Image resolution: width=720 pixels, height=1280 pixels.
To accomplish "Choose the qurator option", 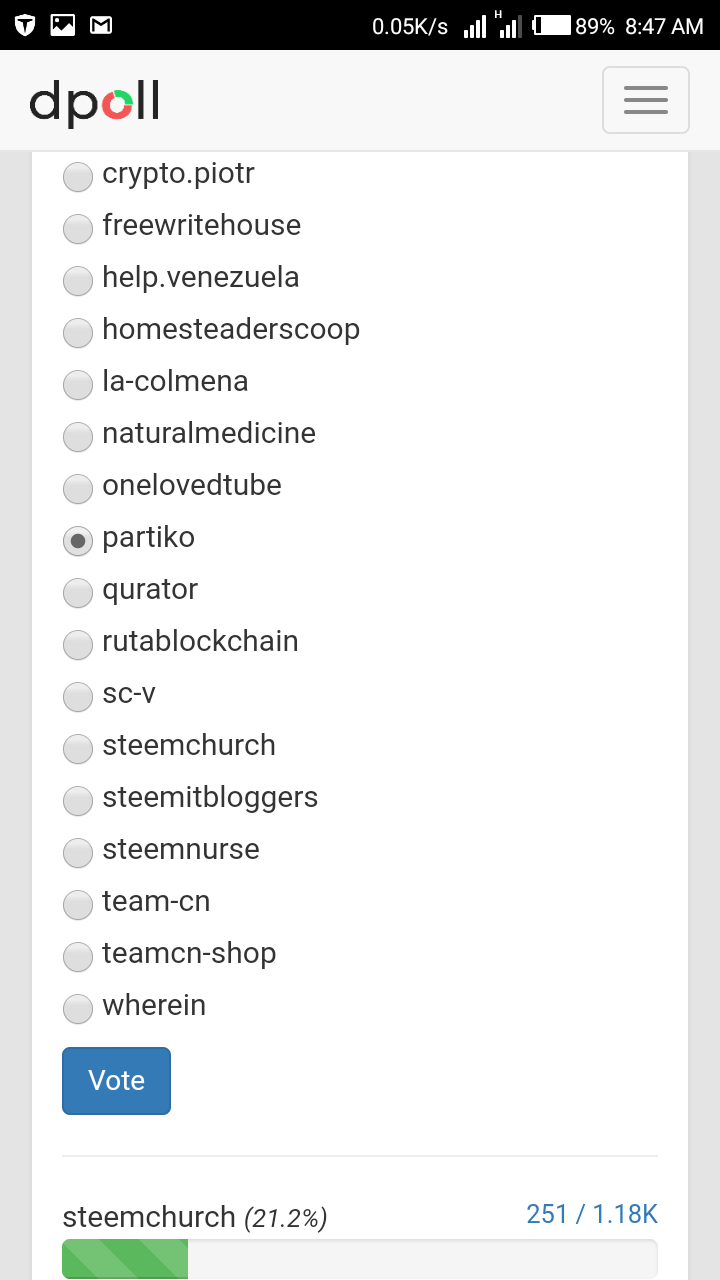I will 77,594.
